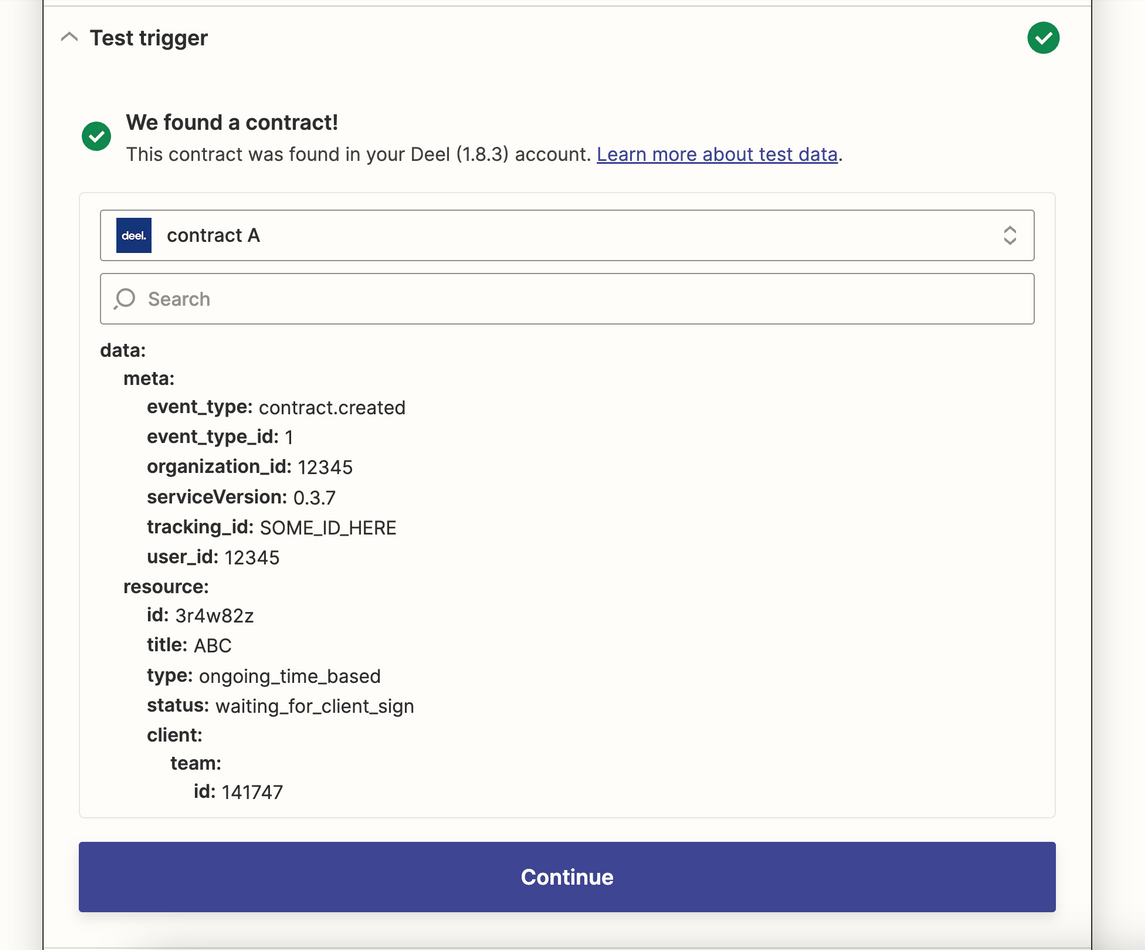The width and height of the screenshot is (1145, 950).
Task: Click the magnifying glass search icon
Action: [x=124, y=298]
